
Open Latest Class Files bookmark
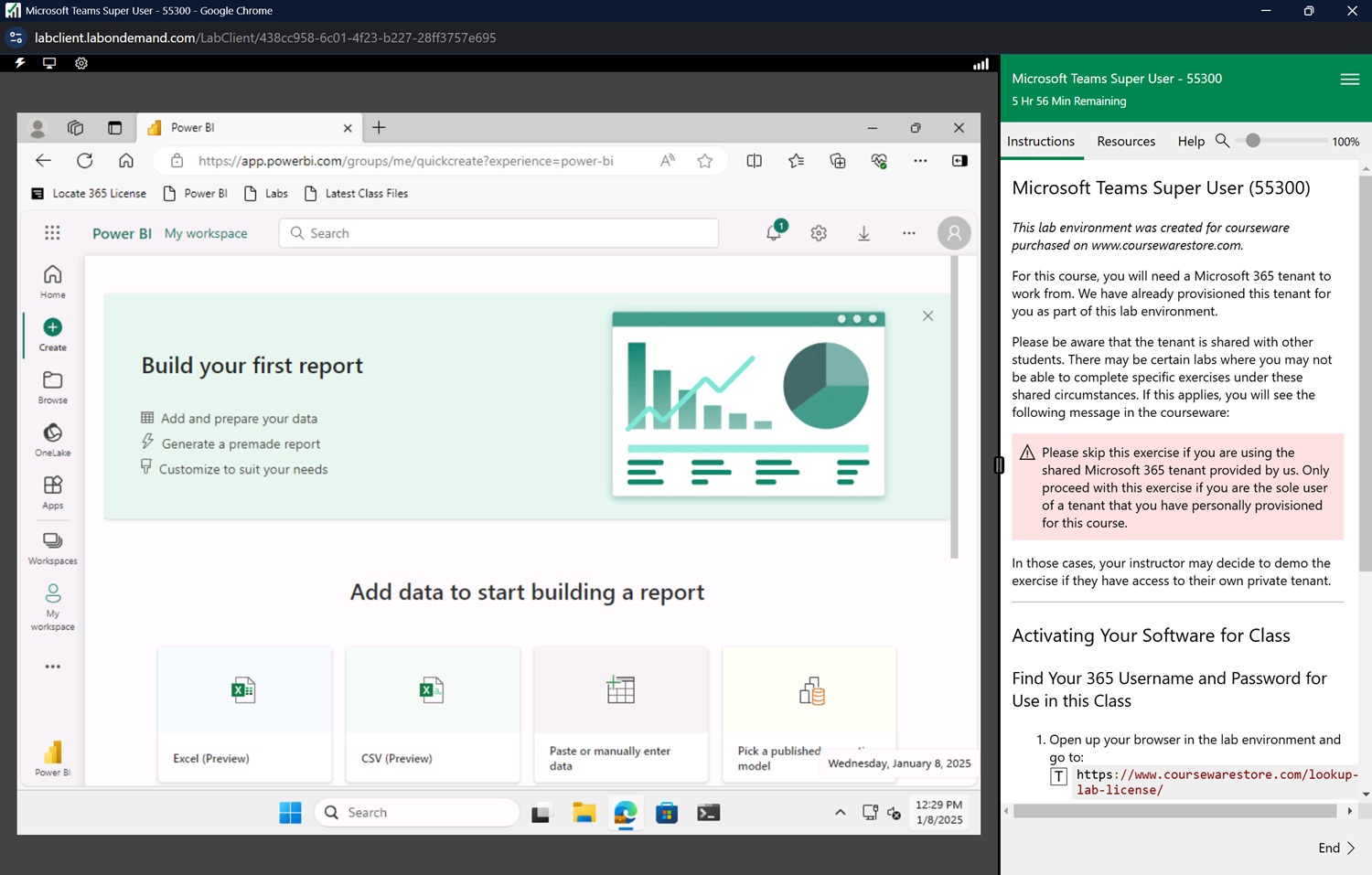click(x=356, y=194)
